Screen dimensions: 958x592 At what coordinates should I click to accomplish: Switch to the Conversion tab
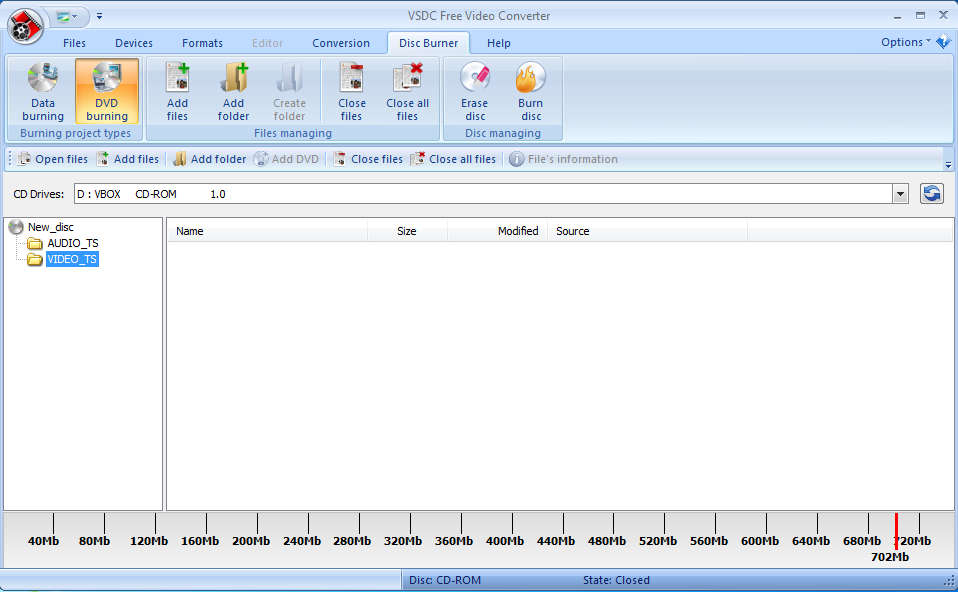coord(341,43)
